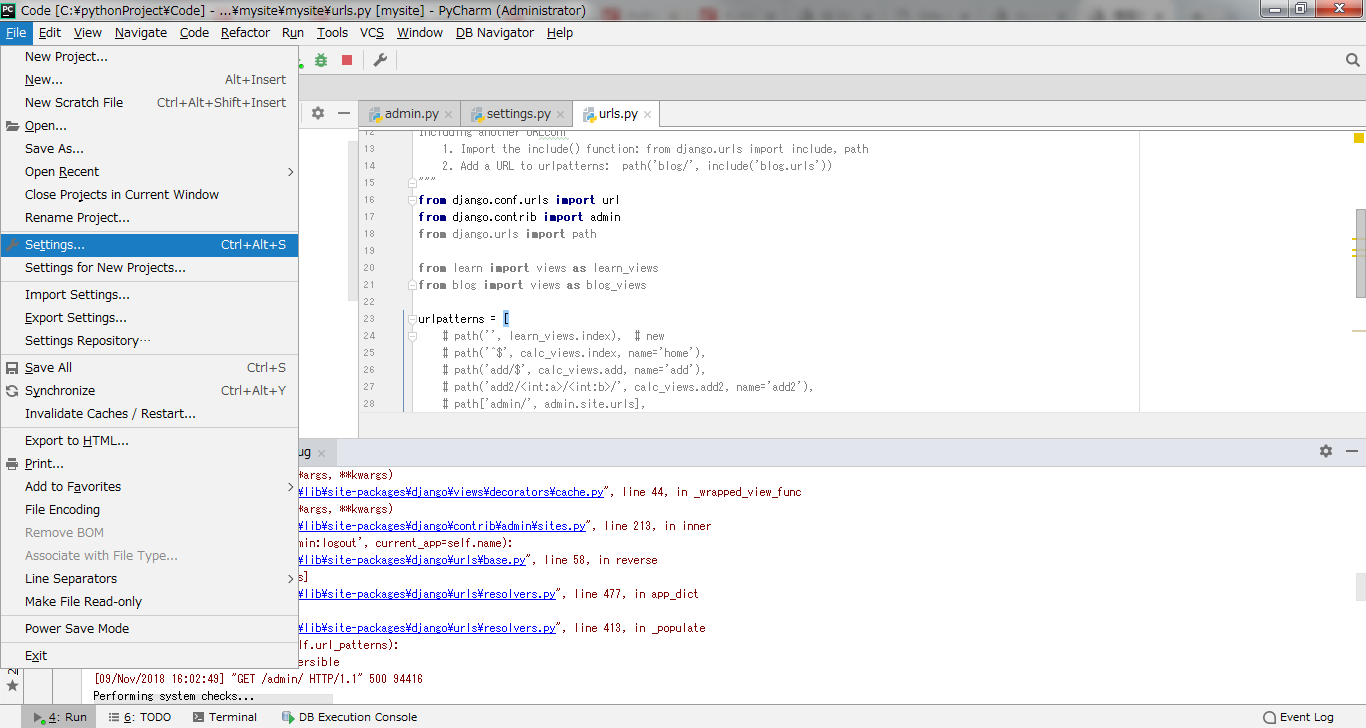This screenshot has width=1366, height=728.
Task: Open the sites.py traceback link
Action: tap(443, 526)
